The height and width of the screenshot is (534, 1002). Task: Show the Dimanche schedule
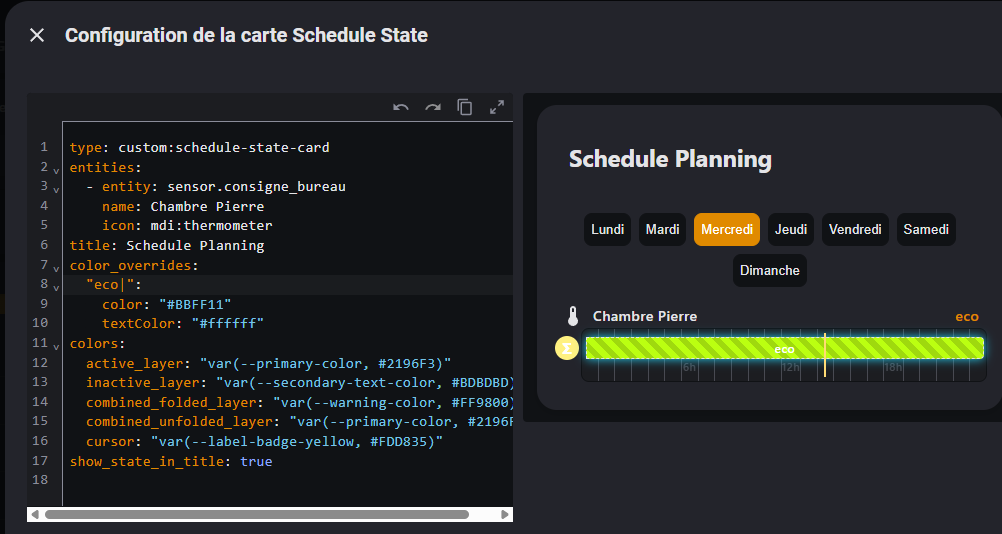pos(769,270)
